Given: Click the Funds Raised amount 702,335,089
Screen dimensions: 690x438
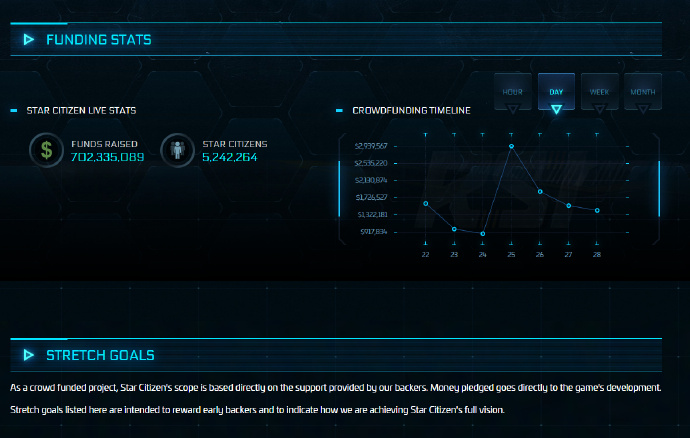Looking at the screenshot, I should tap(108, 157).
